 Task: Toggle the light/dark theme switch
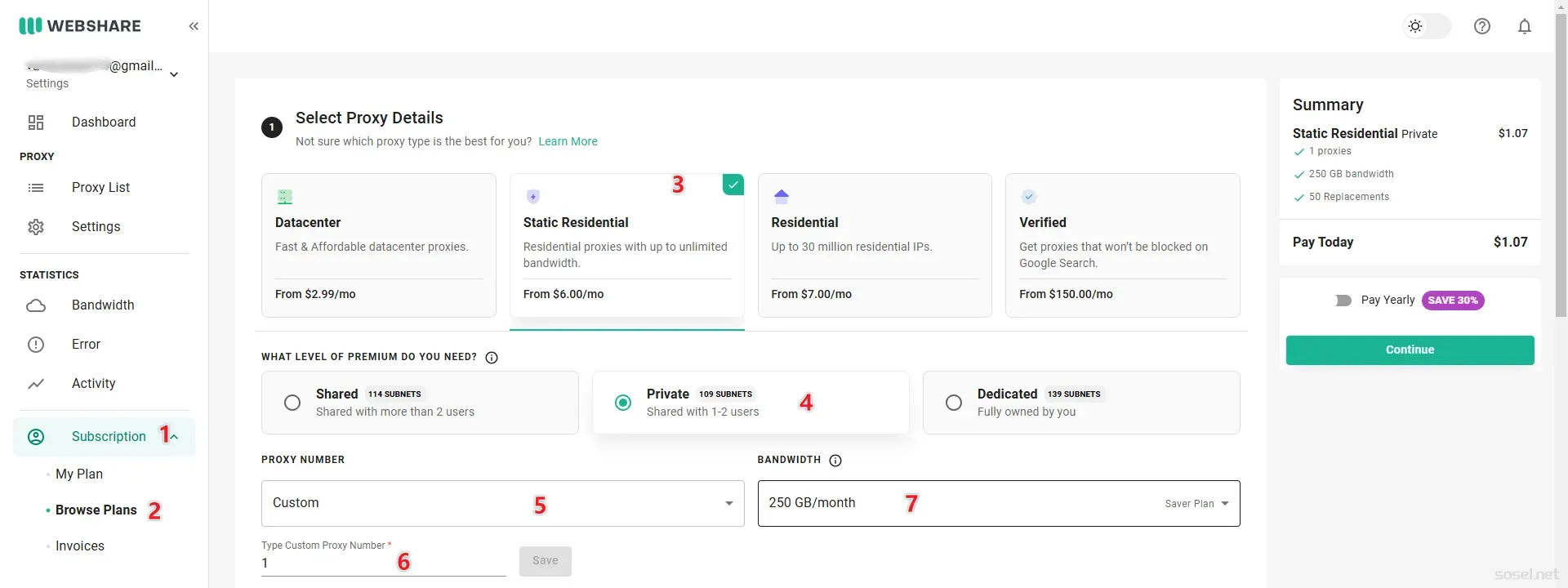(x=1426, y=26)
